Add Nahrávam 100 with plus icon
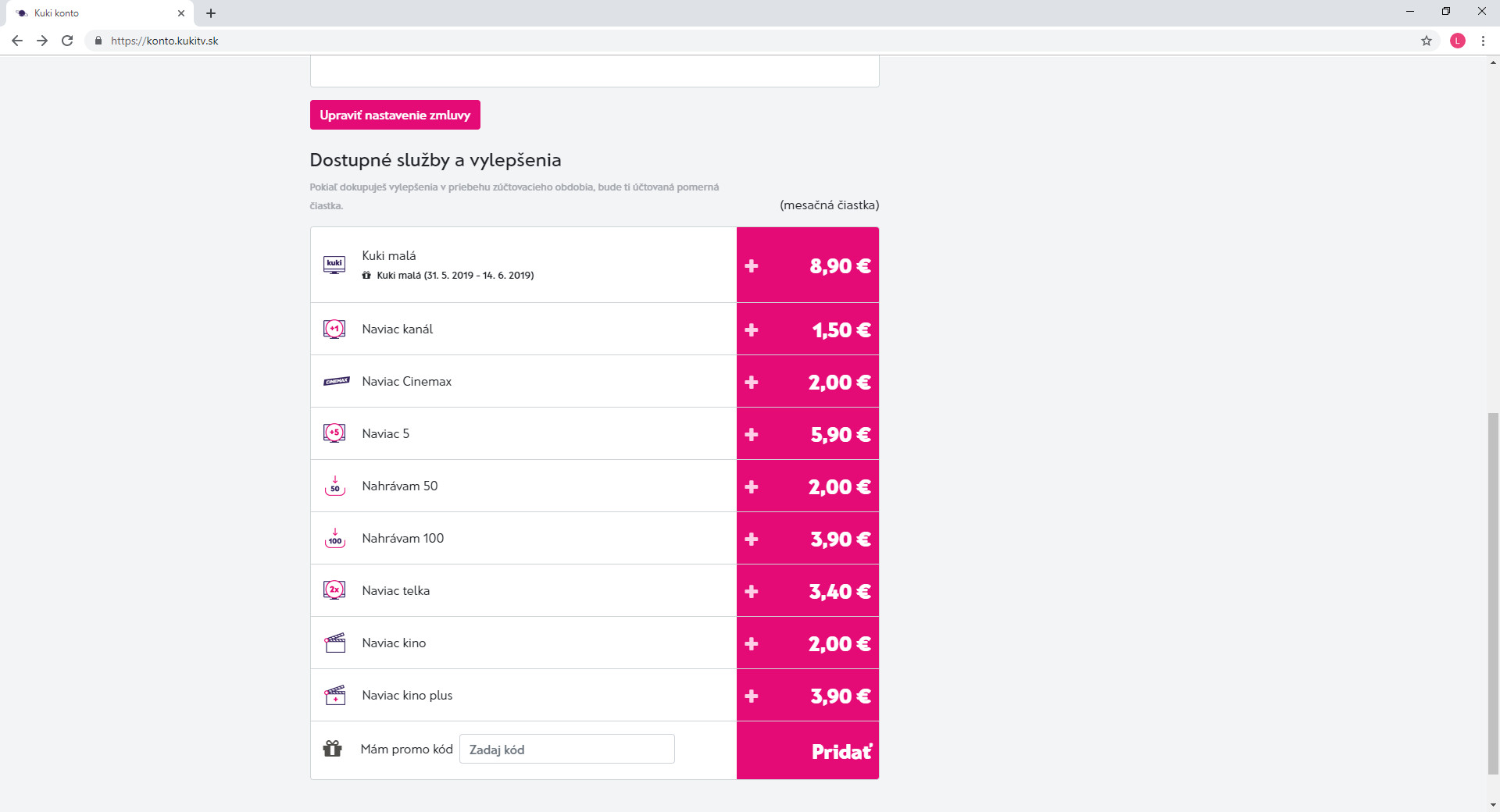The width and height of the screenshot is (1500, 812). coord(752,540)
